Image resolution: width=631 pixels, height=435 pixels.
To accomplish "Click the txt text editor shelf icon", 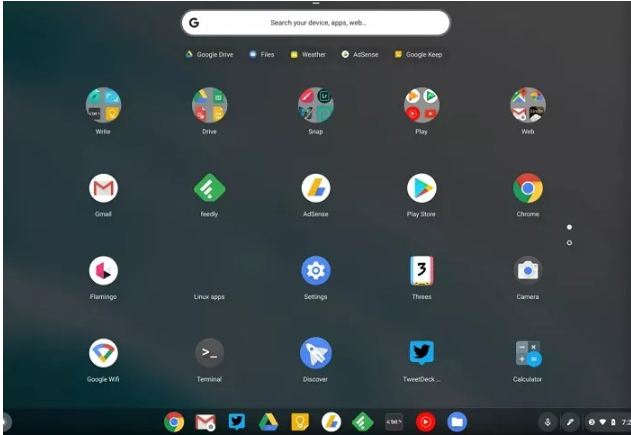I will (394, 422).
